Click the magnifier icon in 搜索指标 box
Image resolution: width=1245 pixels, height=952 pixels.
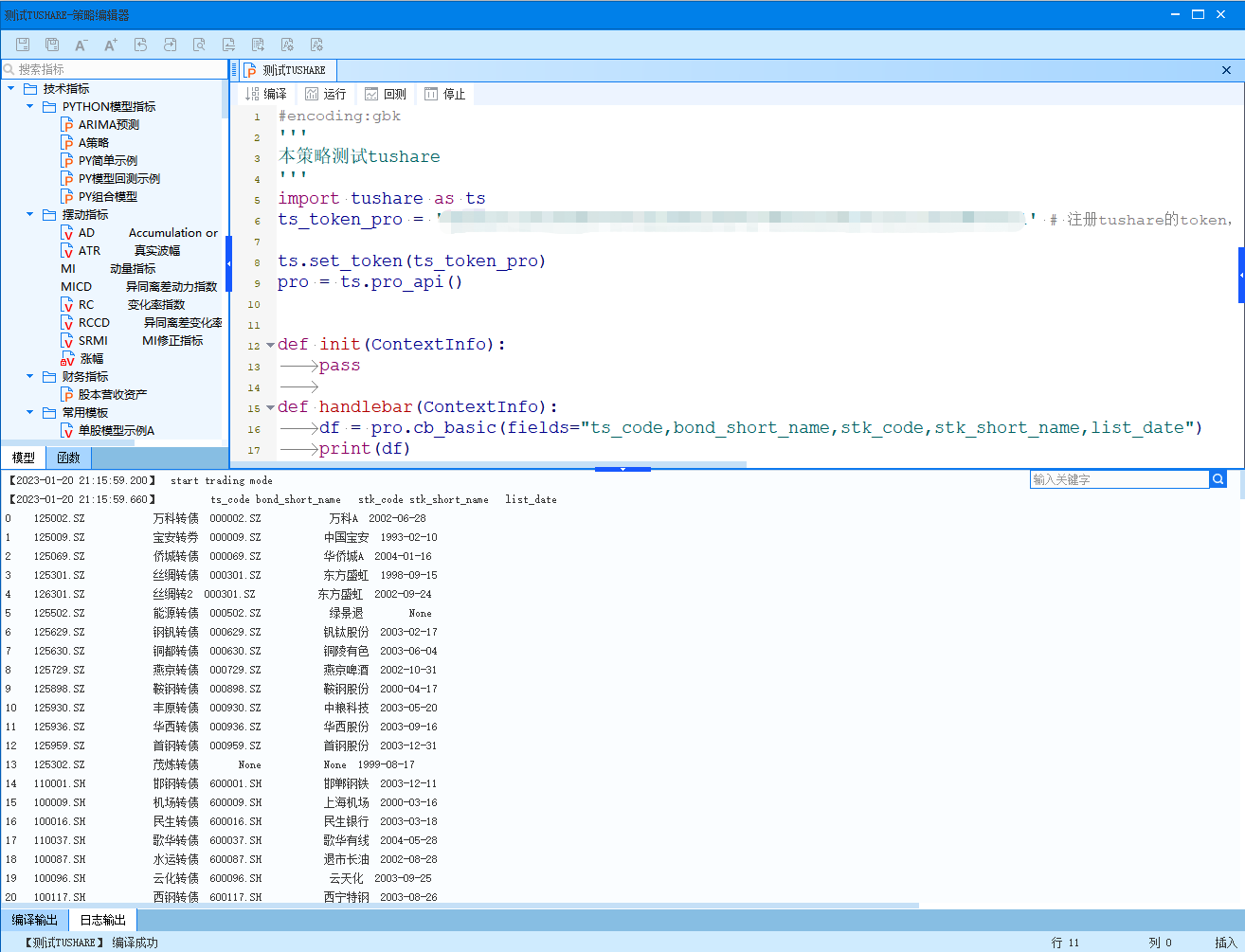click(9, 69)
